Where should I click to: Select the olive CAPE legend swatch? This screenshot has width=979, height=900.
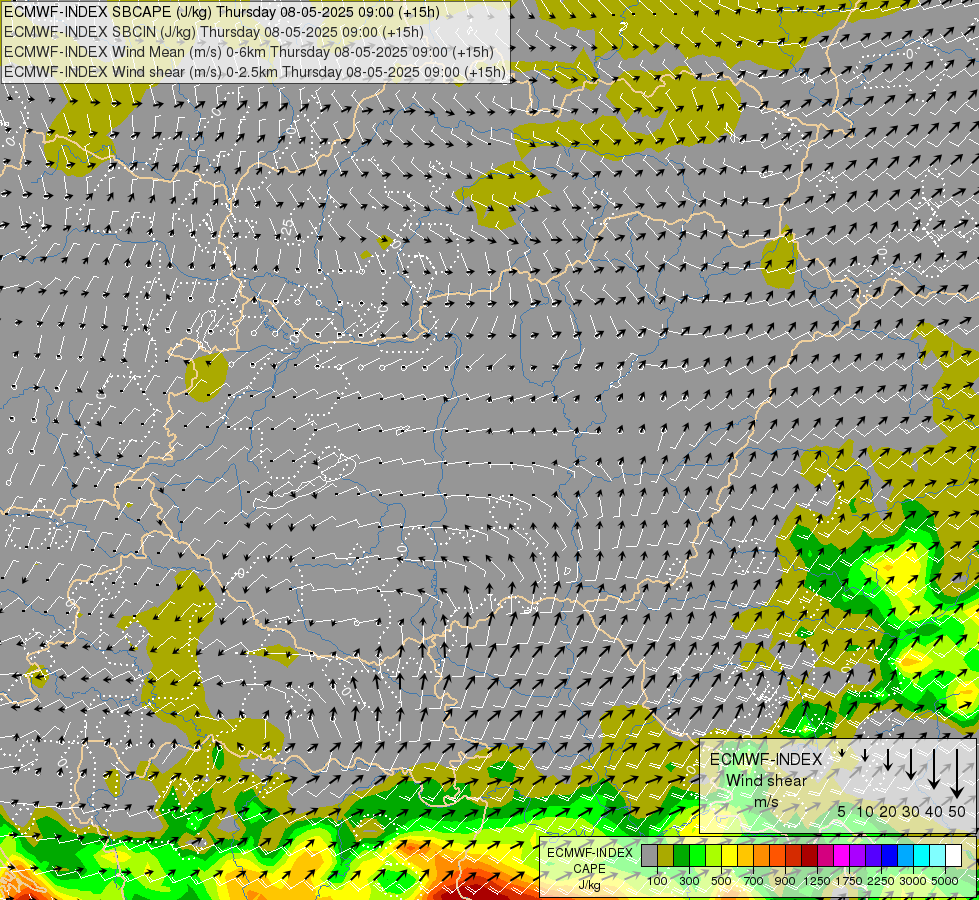pyautogui.click(x=666, y=856)
